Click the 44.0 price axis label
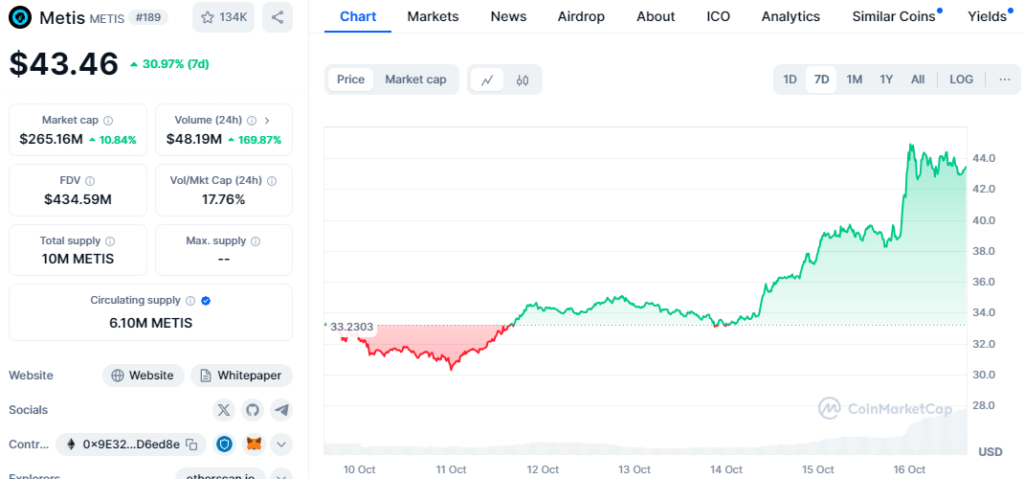 [983, 158]
